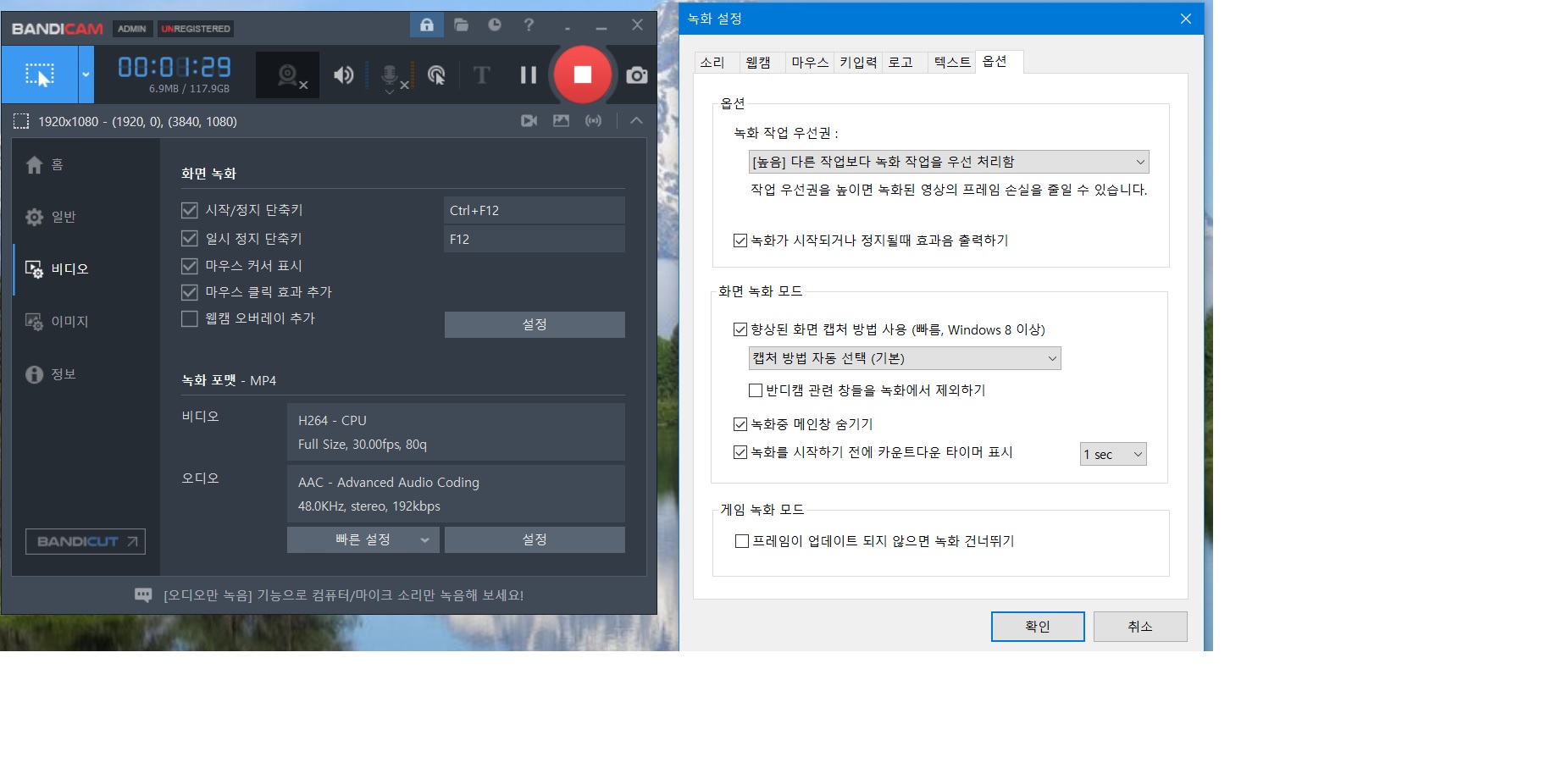Expand the recording mode dropdown arrow

pyautogui.click(x=86, y=75)
